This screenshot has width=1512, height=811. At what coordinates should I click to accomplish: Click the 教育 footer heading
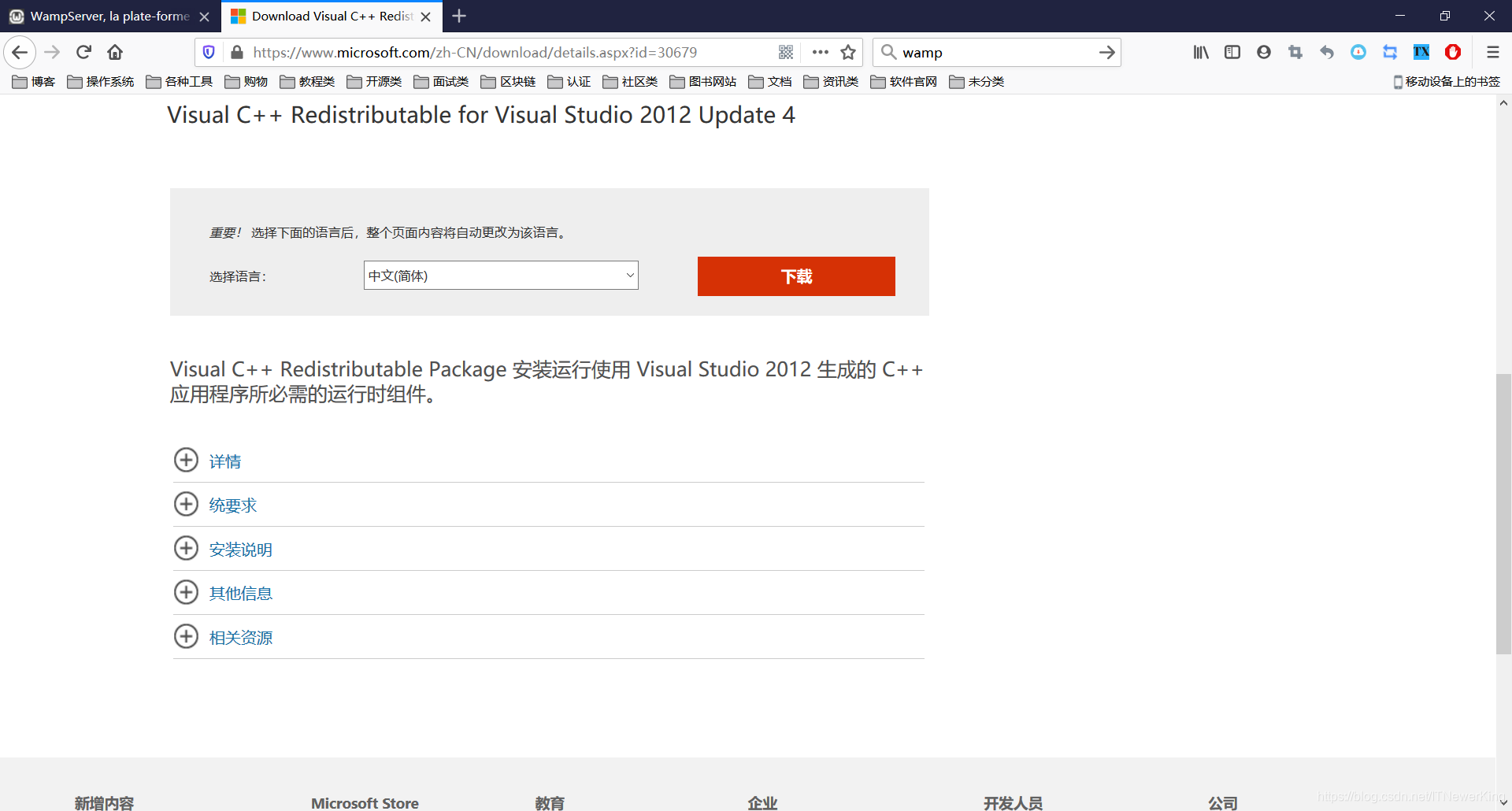tap(550, 803)
